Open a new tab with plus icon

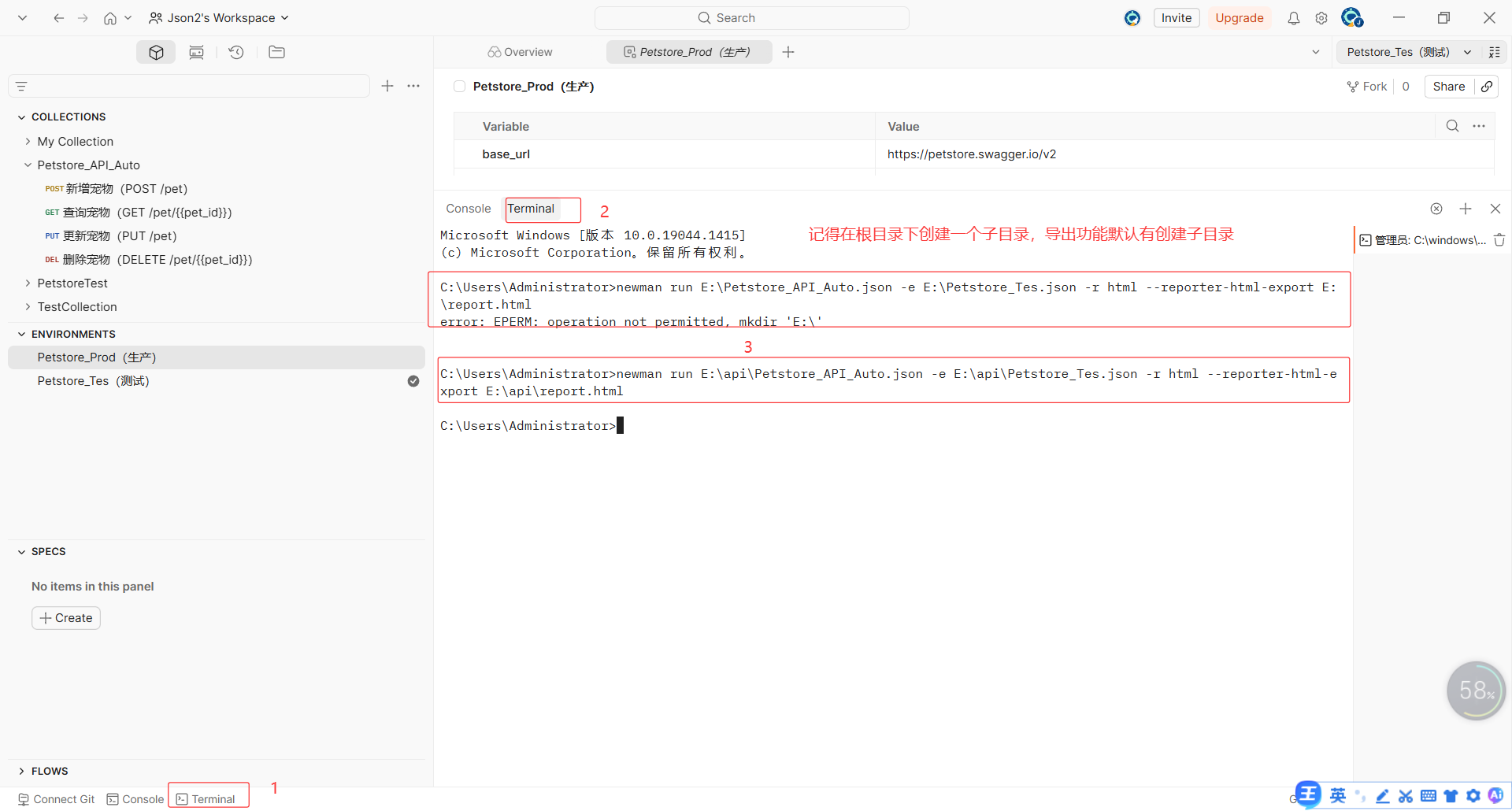click(788, 52)
